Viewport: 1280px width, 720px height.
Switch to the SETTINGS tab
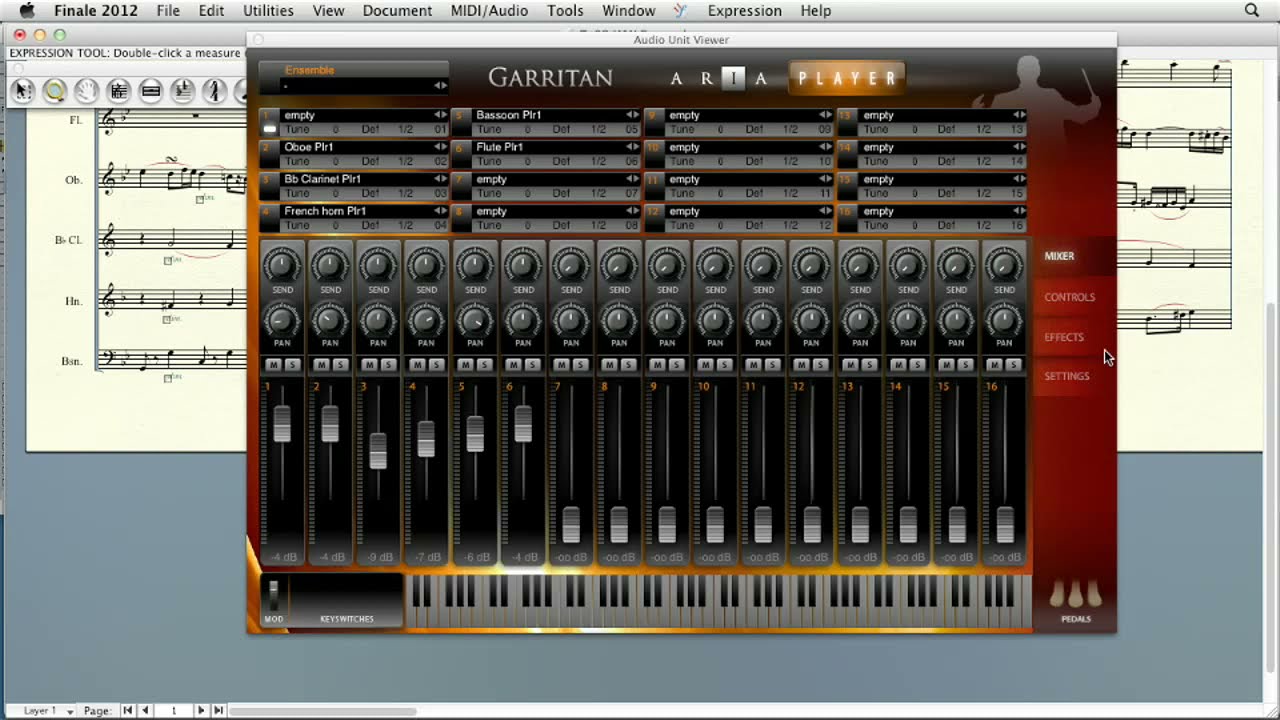(1067, 376)
